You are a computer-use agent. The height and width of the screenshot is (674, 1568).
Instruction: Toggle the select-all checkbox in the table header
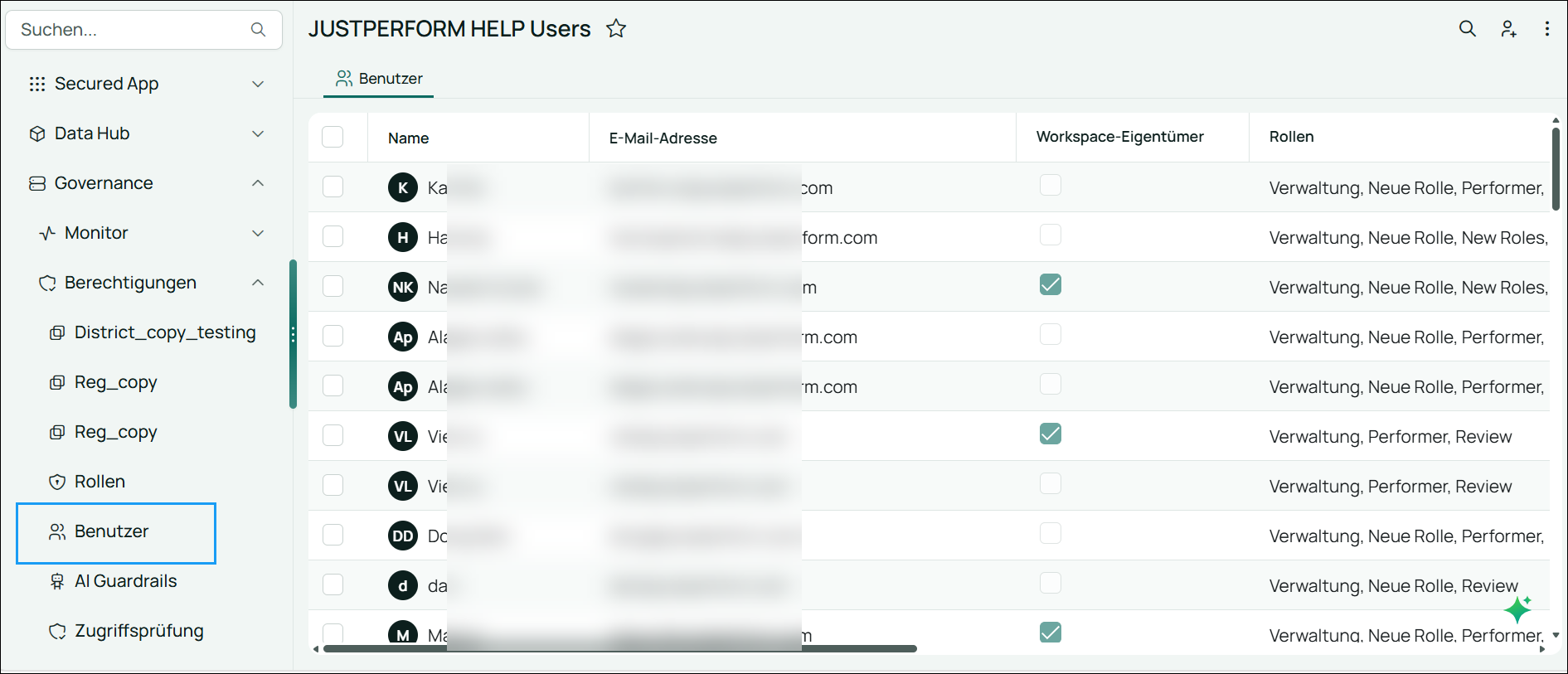pos(333,137)
